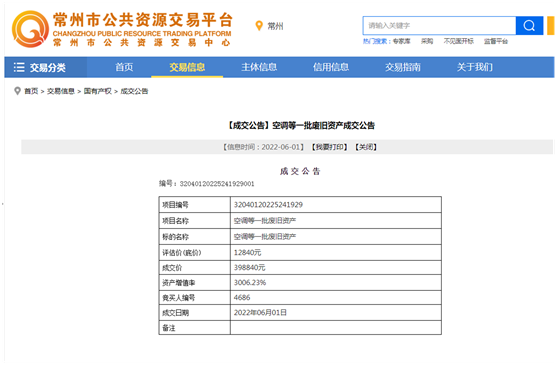
Task: Open the 交易指南 nav tab
Action: click(403, 67)
